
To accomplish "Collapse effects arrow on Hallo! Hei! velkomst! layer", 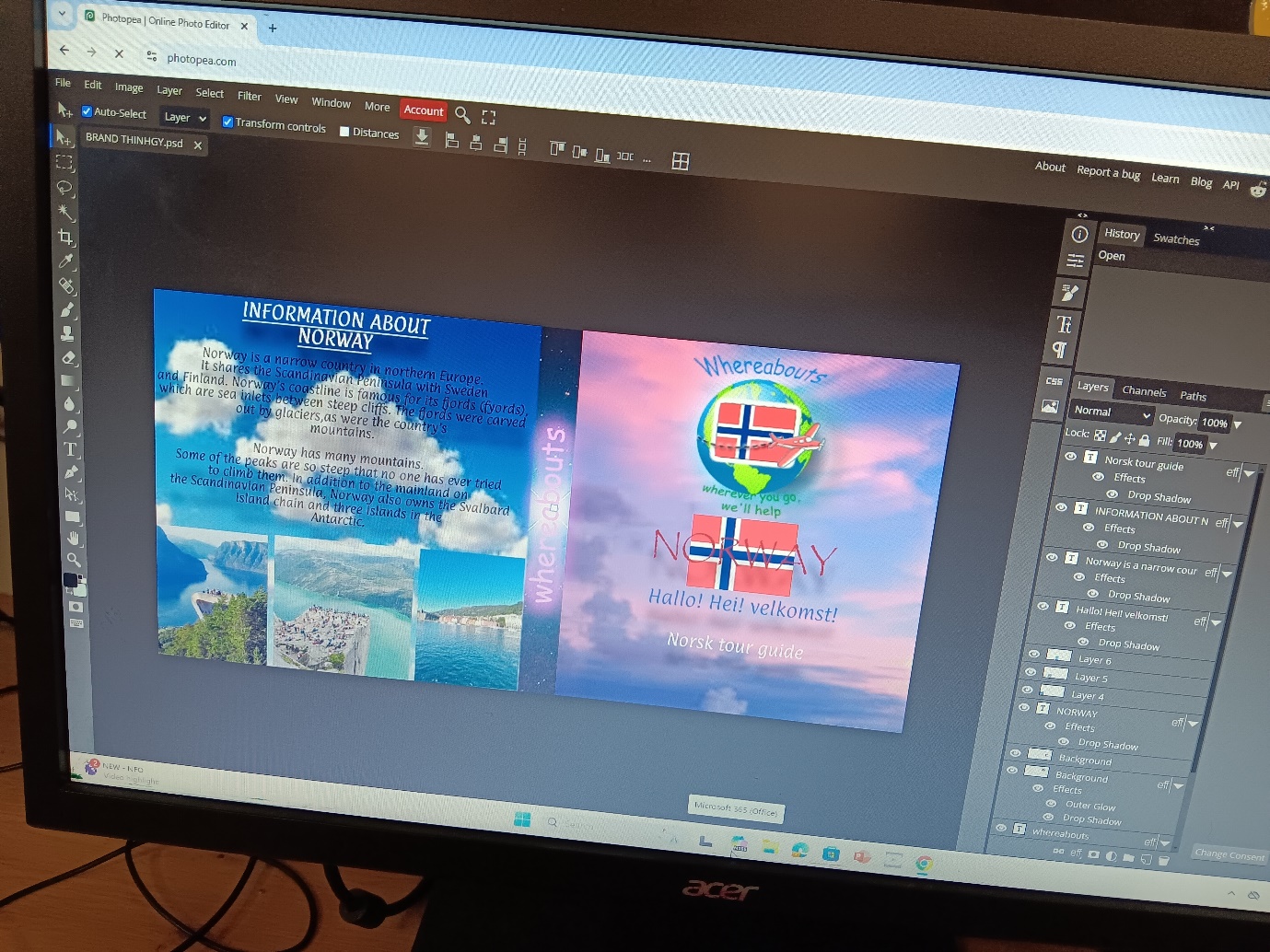I will pyautogui.click(x=1217, y=623).
